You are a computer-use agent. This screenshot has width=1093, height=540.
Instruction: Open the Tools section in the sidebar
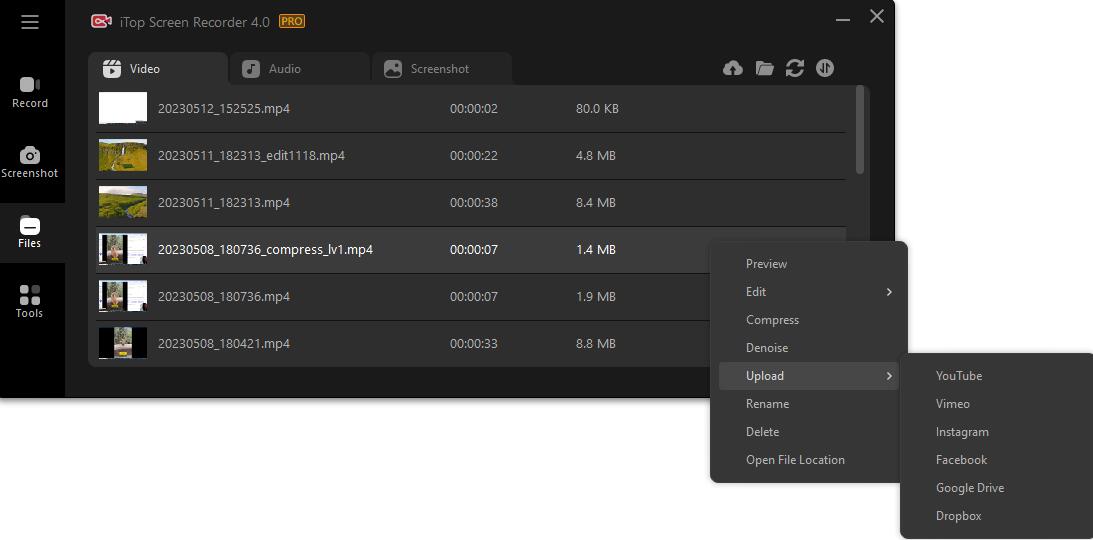click(x=30, y=301)
